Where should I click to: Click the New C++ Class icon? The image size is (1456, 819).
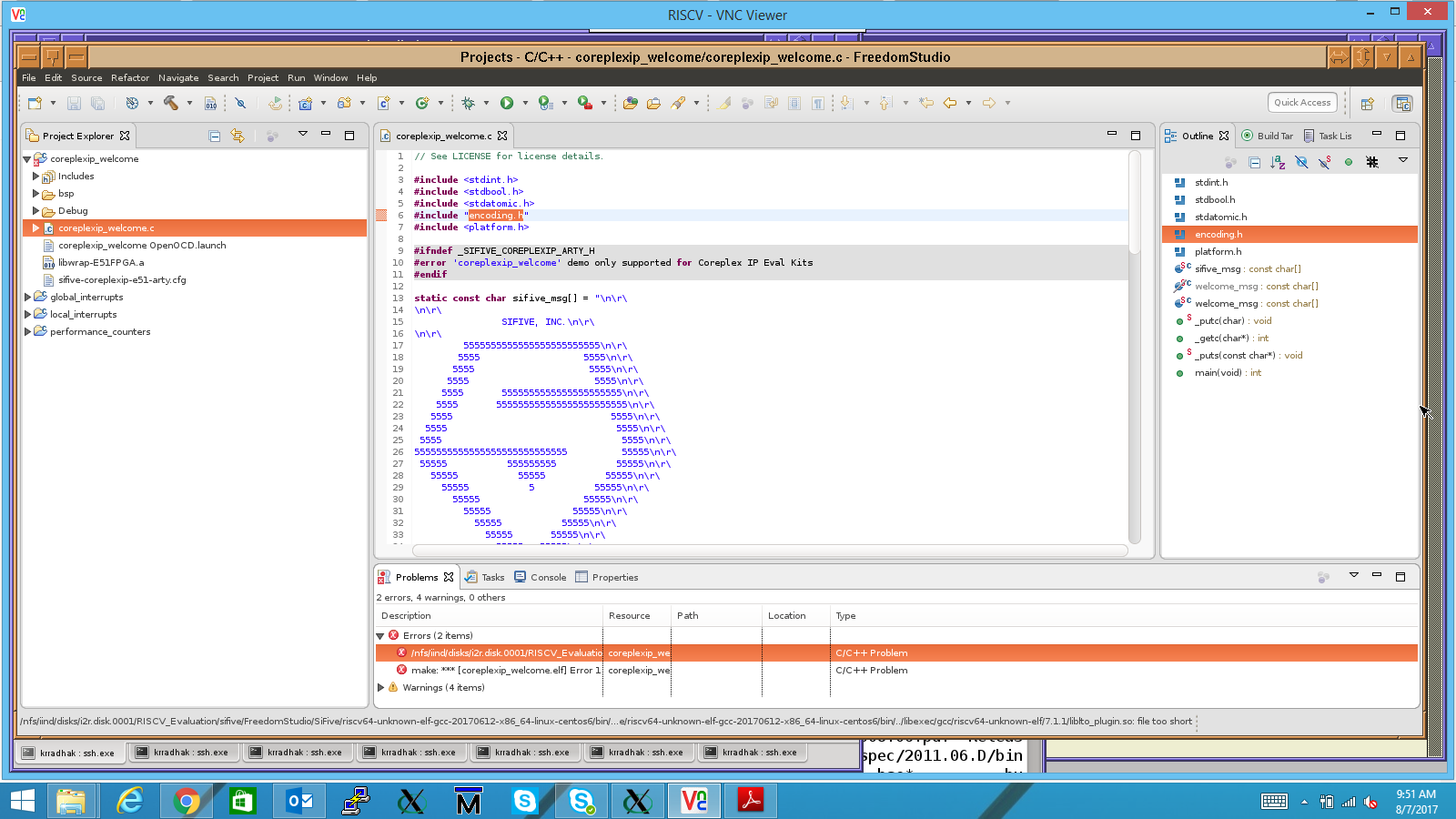[x=422, y=103]
